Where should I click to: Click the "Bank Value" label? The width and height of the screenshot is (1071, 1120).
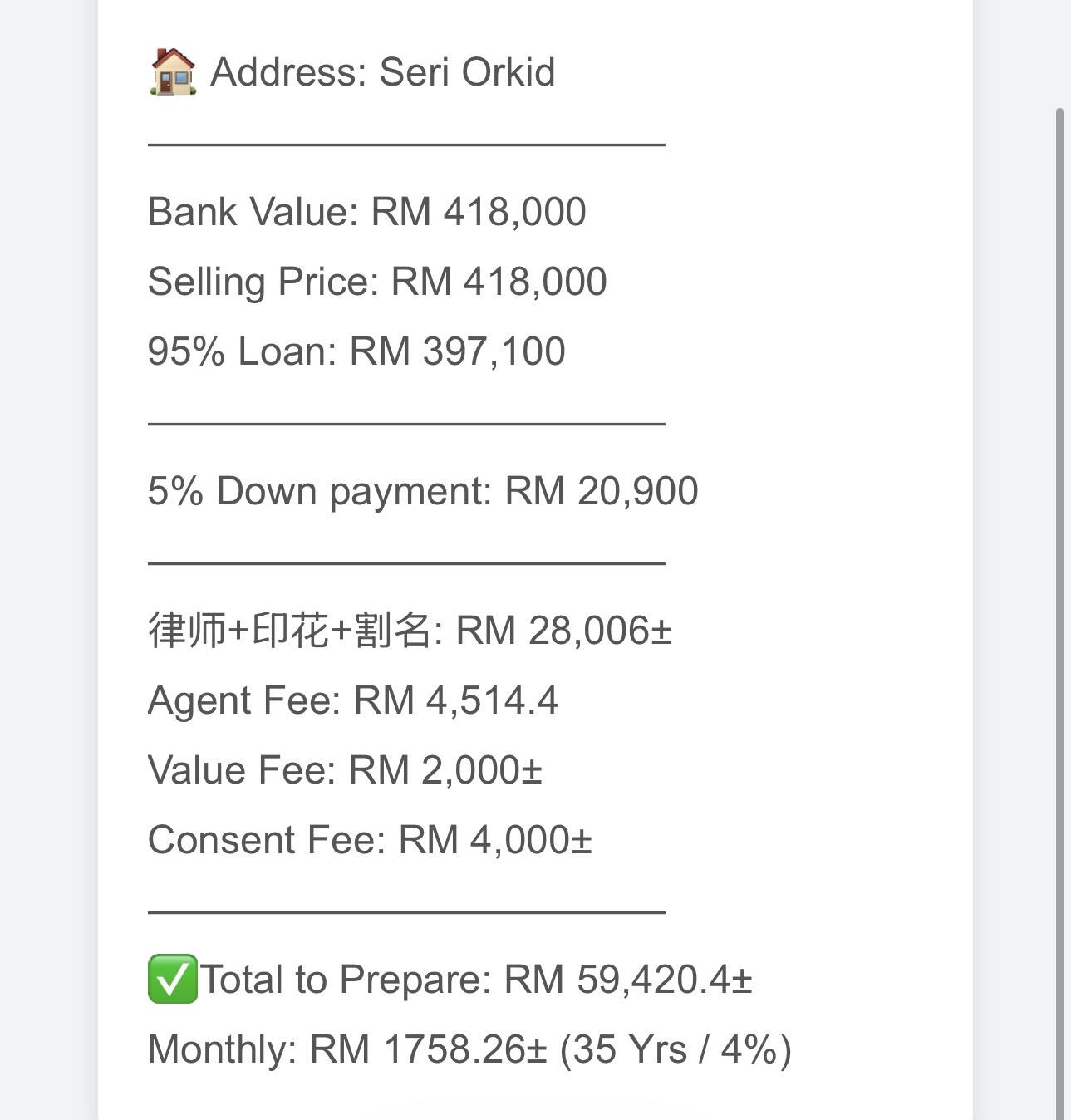click(x=250, y=212)
